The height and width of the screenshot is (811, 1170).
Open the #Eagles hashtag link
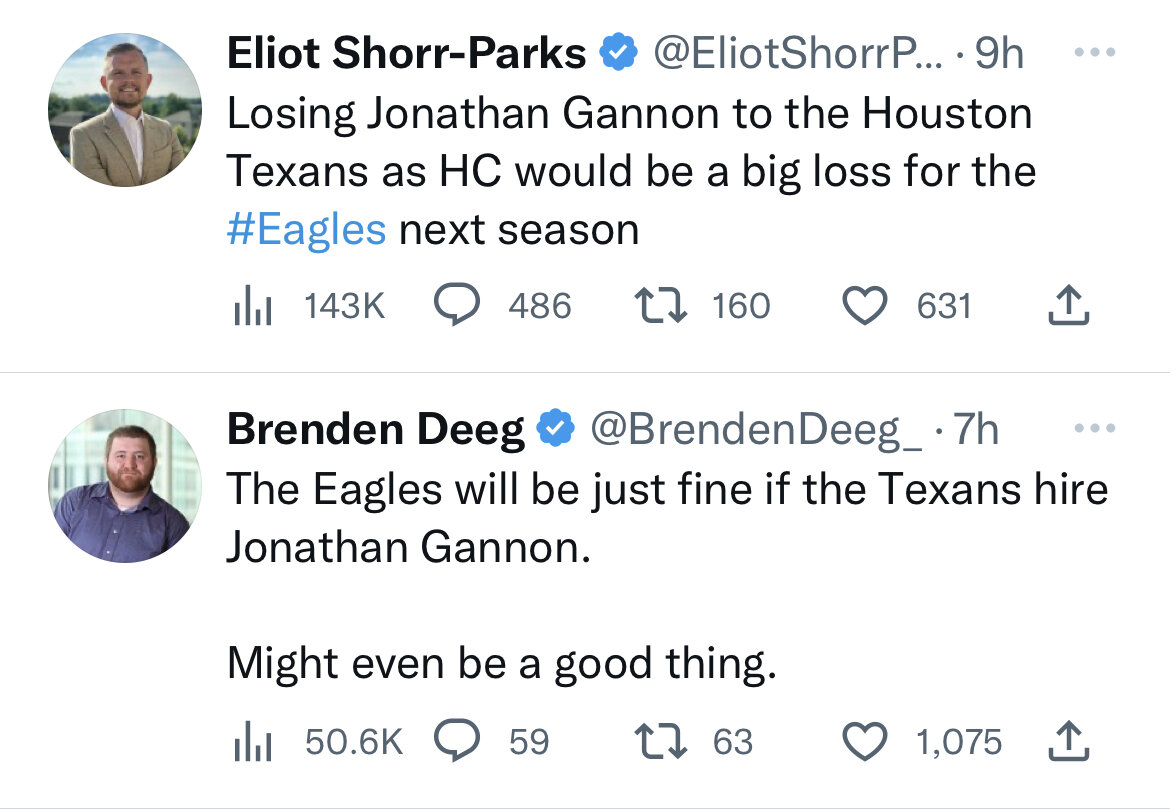pyautogui.click(x=307, y=230)
